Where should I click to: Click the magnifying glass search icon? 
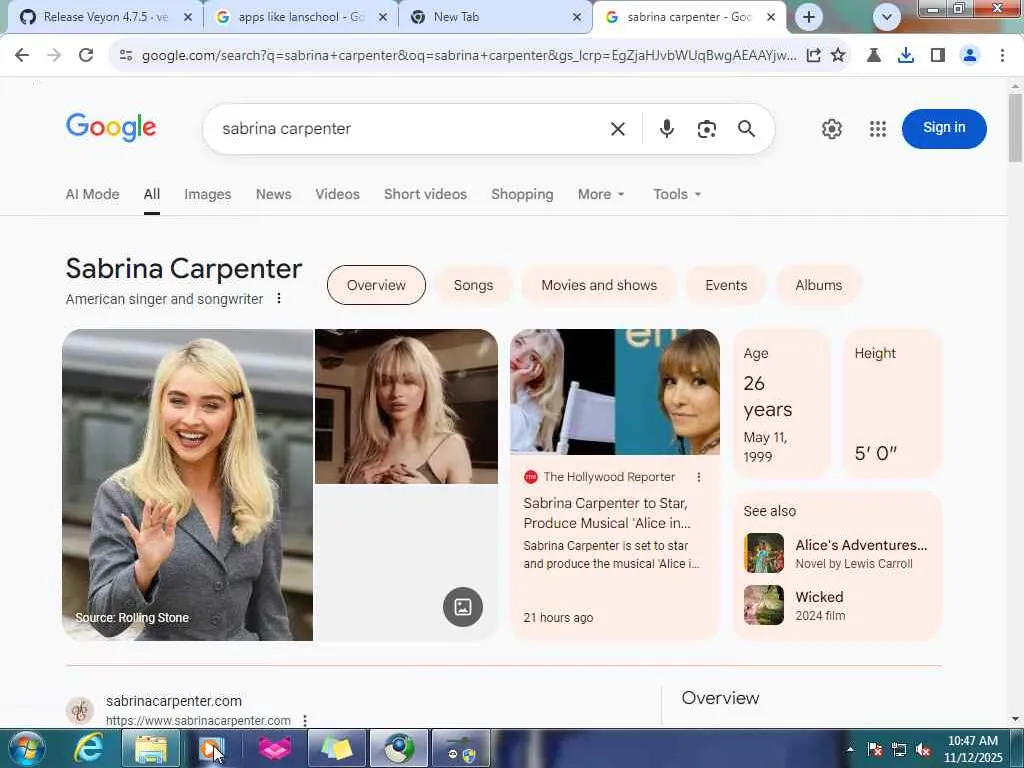point(746,129)
